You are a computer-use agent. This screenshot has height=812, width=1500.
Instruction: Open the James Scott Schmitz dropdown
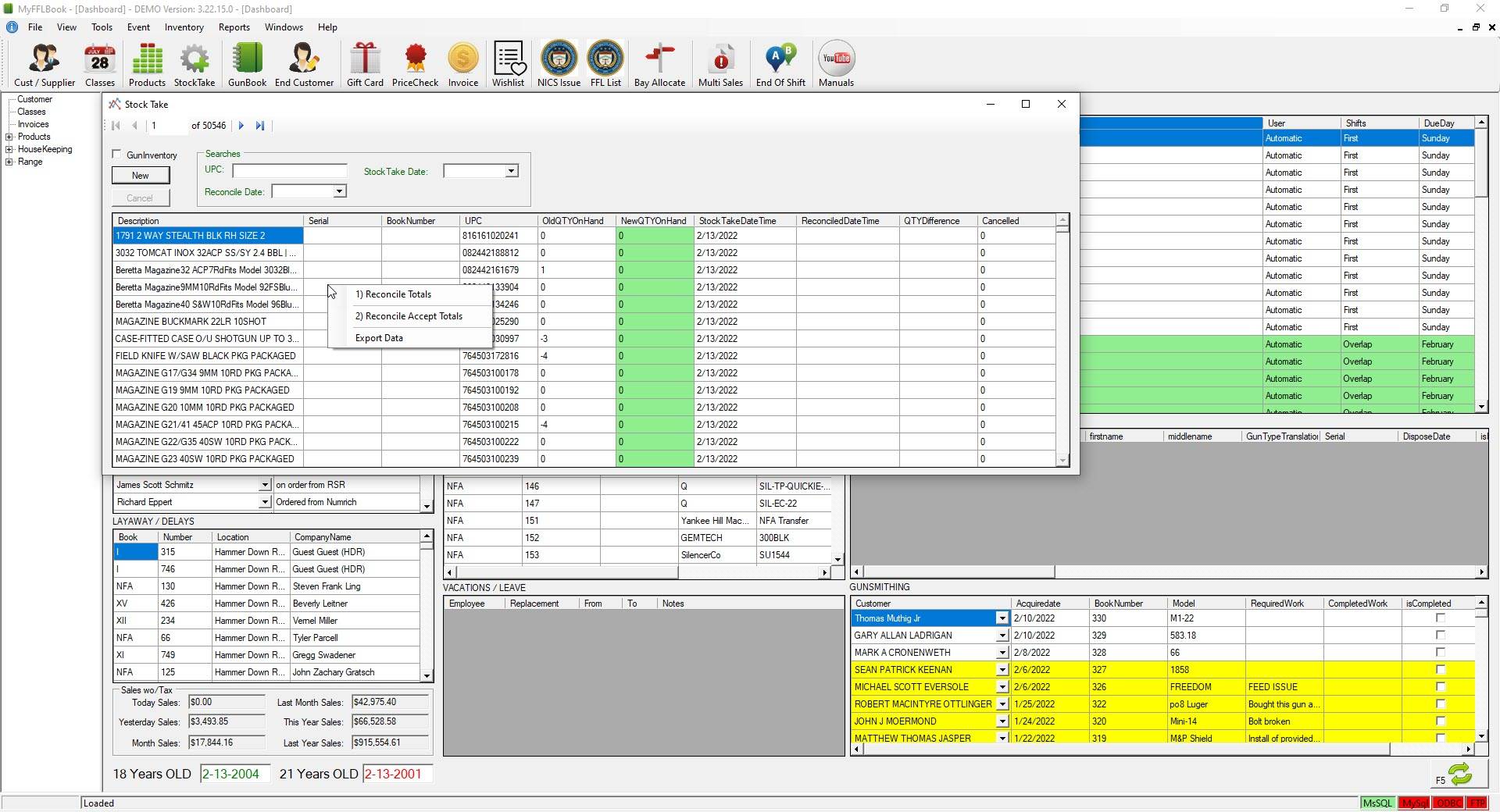click(x=264, y=485)
